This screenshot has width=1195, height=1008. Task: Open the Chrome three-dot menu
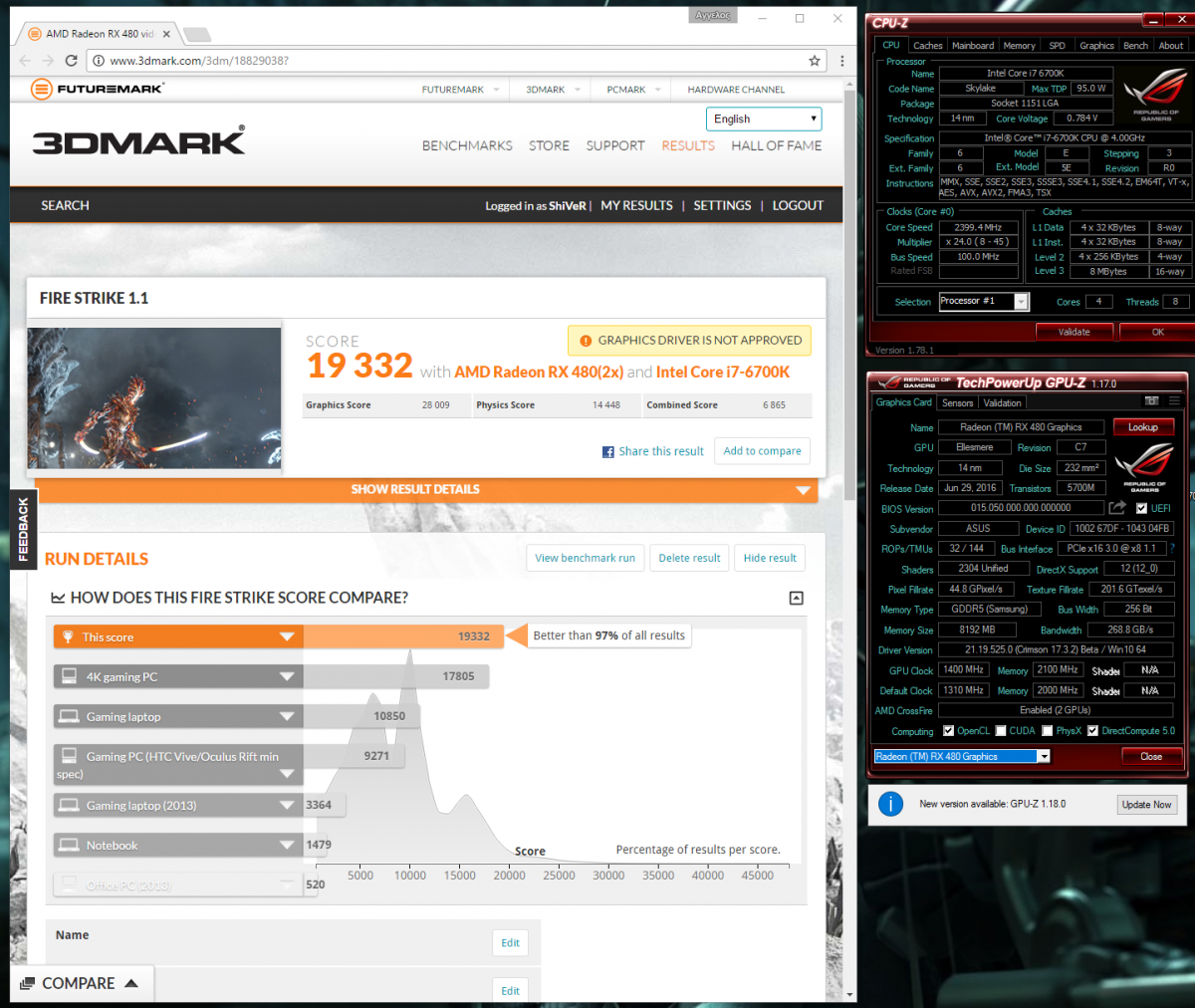[842, 61]
